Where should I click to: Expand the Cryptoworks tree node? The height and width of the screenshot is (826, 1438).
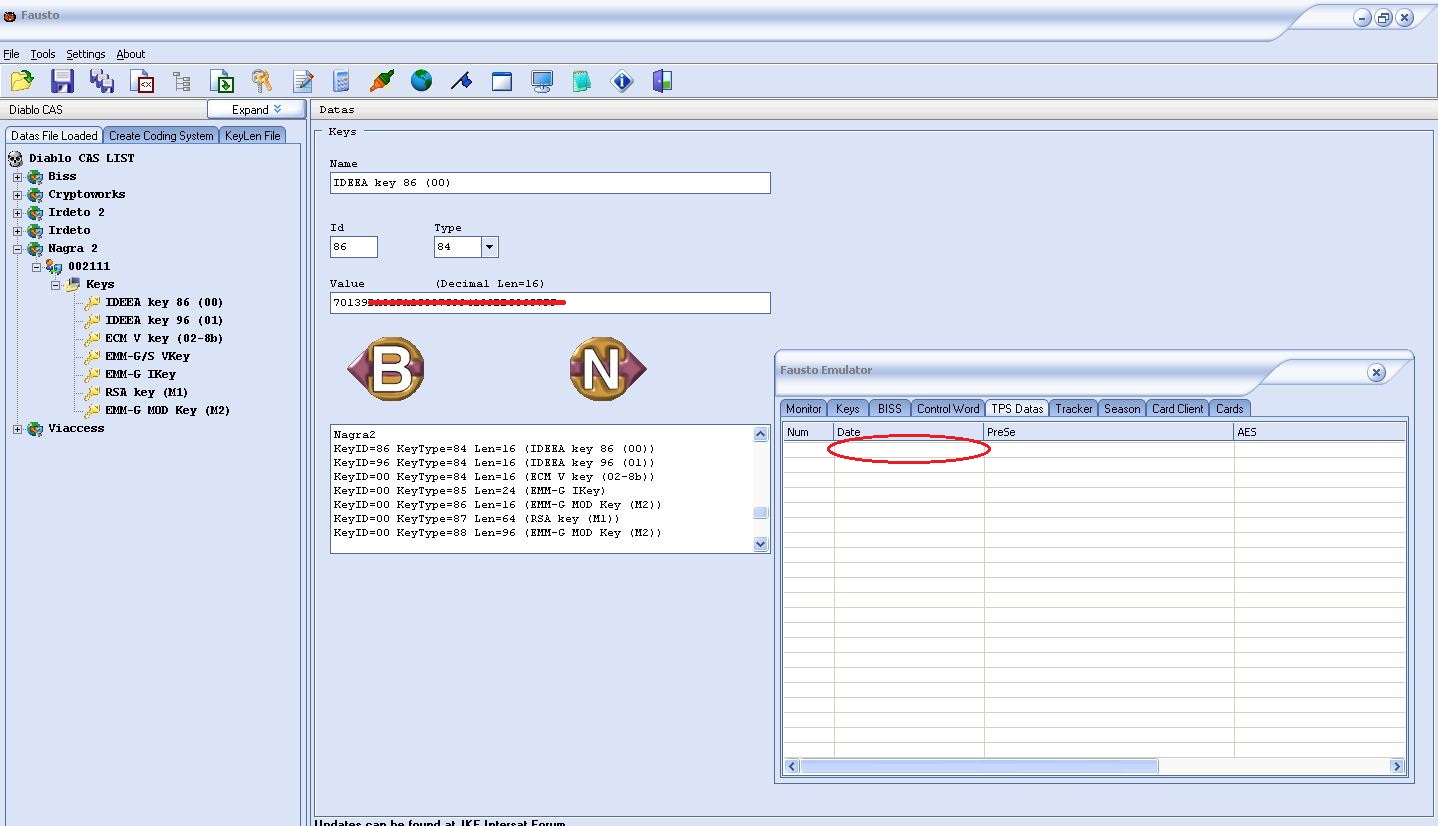(x=17, y=195)
